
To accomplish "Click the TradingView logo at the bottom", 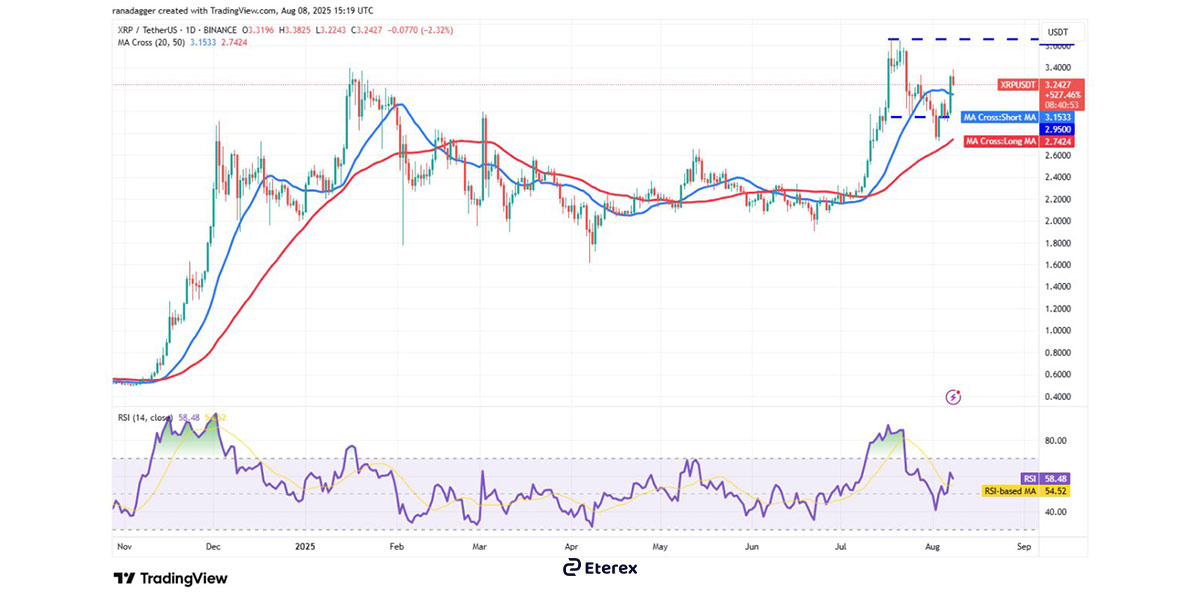I will pos(170,578).
